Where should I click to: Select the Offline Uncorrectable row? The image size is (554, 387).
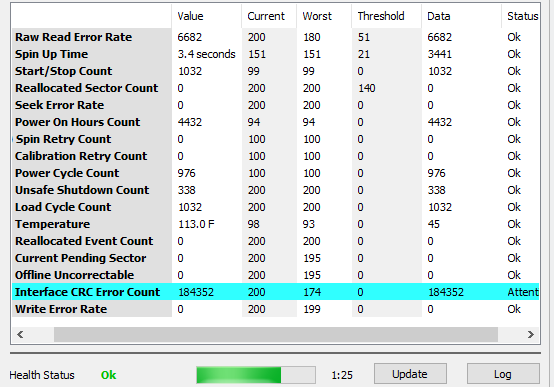276,275
